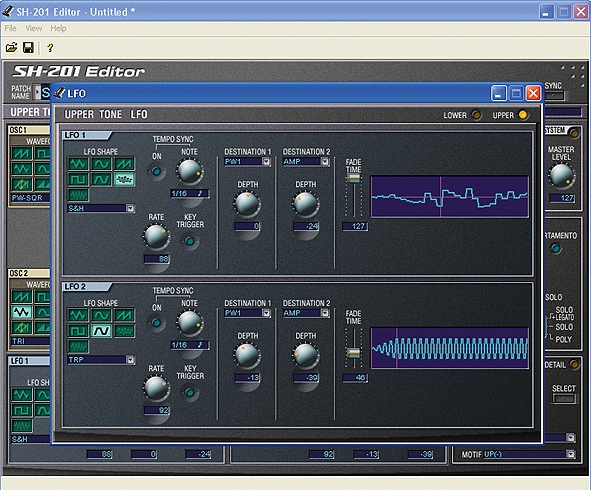Pick main window LFO 1 random shape
Screen dimensions: 591x490
pos(21,426)
